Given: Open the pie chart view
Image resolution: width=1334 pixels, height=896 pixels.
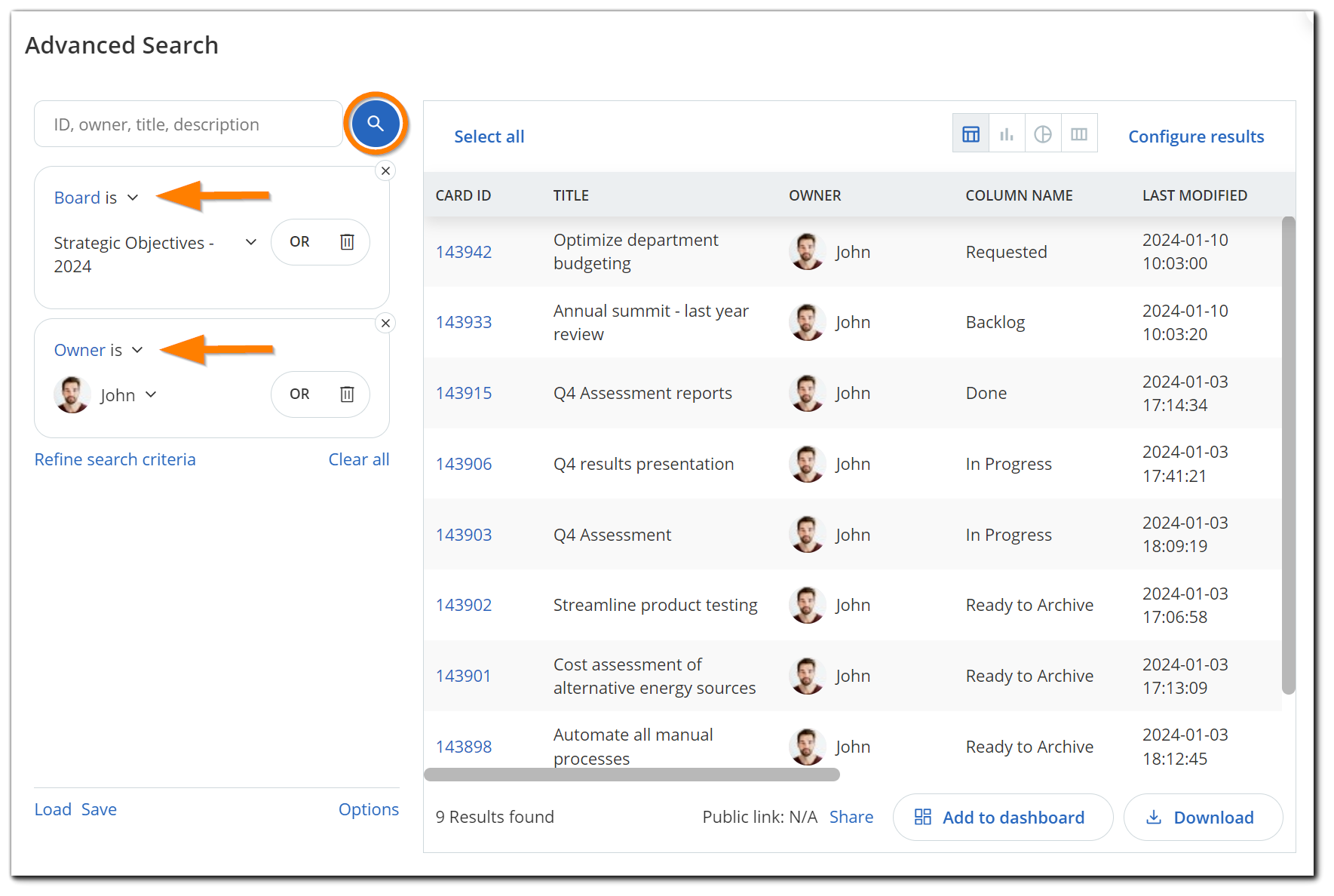Looking at the screenshot, I should pos(1043,133).
